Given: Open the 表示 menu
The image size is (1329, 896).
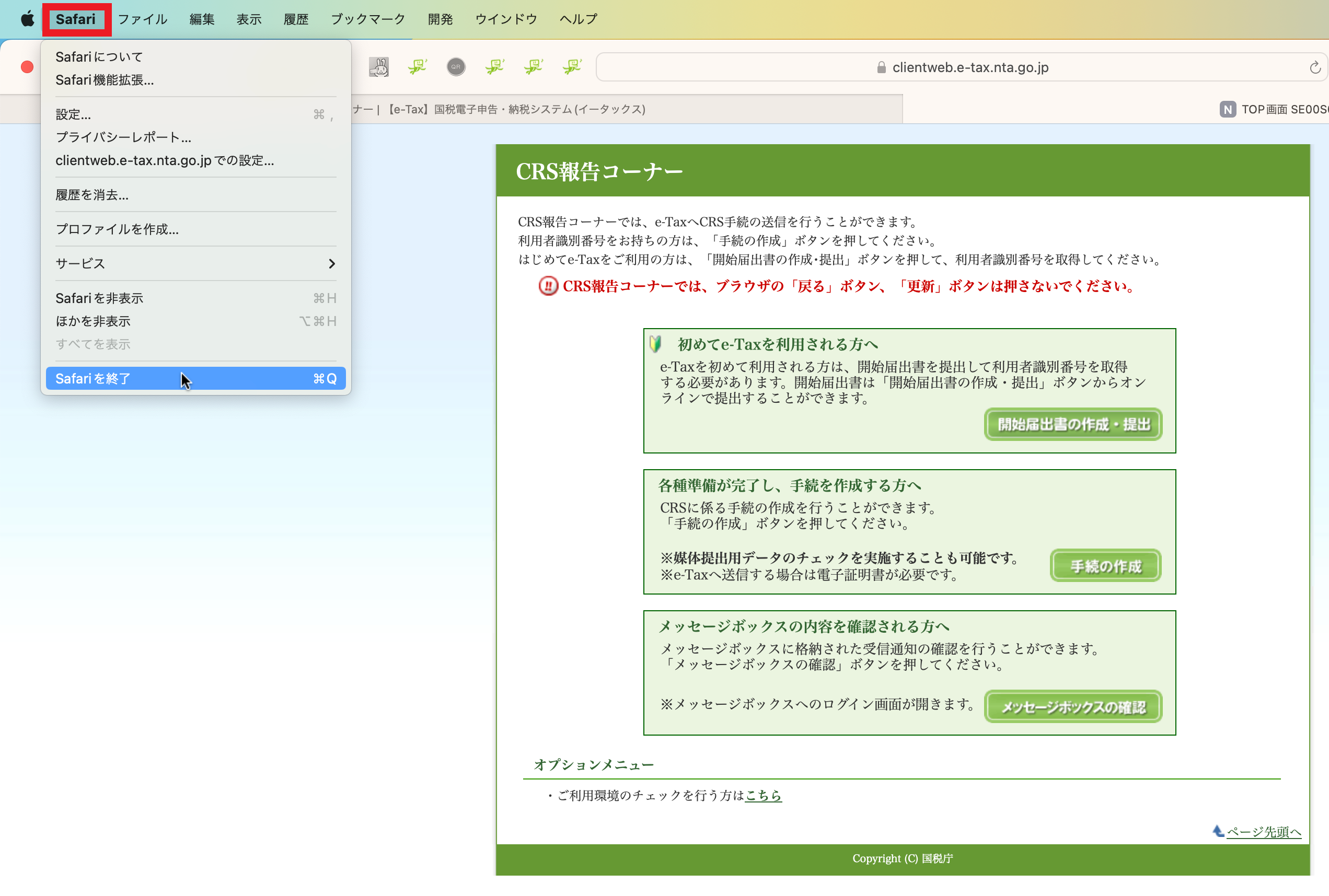Looking at the screenshot, I should [x=249, y=19].
